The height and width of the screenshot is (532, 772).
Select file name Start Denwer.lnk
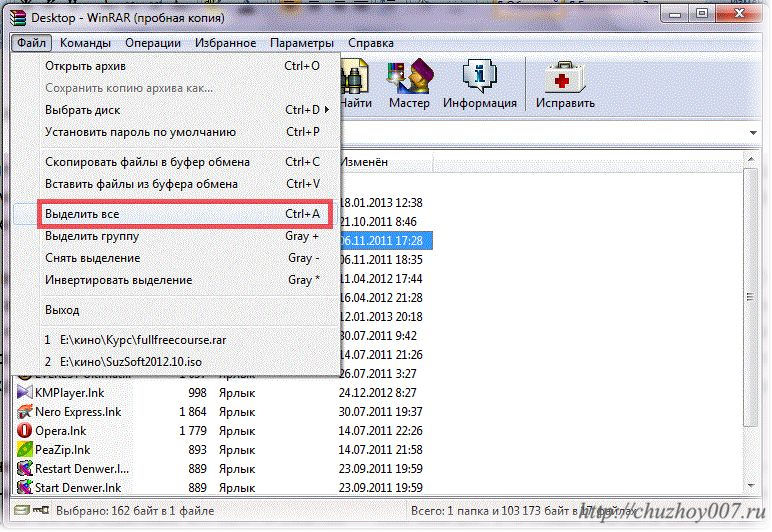pos(78,488)
